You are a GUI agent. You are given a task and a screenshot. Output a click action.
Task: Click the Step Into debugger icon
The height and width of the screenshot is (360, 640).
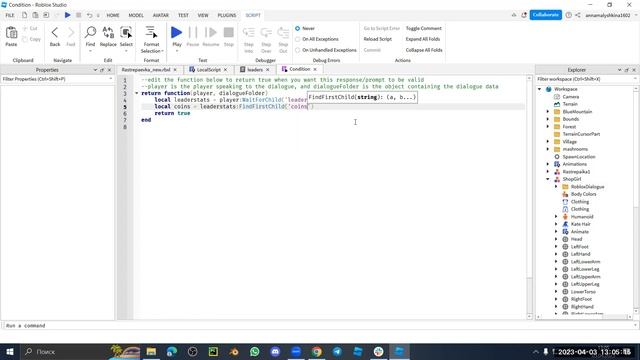(249, 33)
